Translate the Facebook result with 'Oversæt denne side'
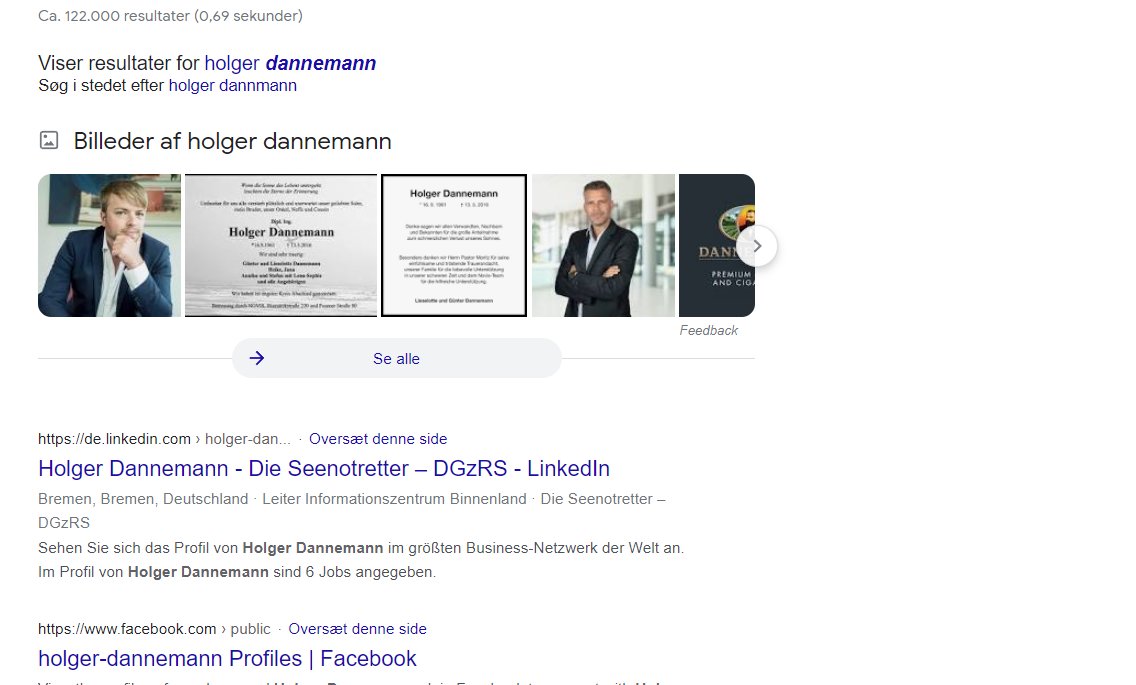This screenshot has height=685, width=1136. 357,628
